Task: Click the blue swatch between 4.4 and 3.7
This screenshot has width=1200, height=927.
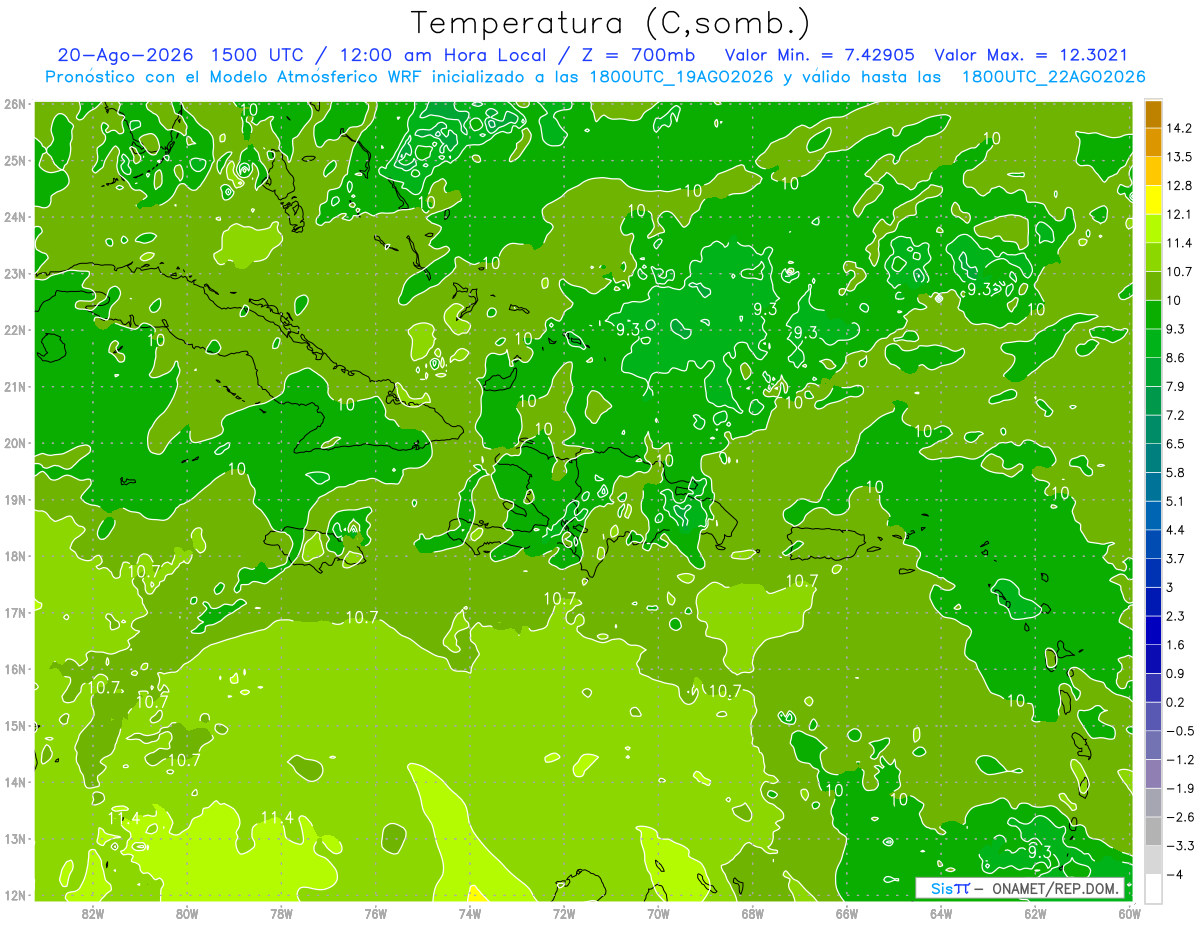Action: pos(1153,544)
